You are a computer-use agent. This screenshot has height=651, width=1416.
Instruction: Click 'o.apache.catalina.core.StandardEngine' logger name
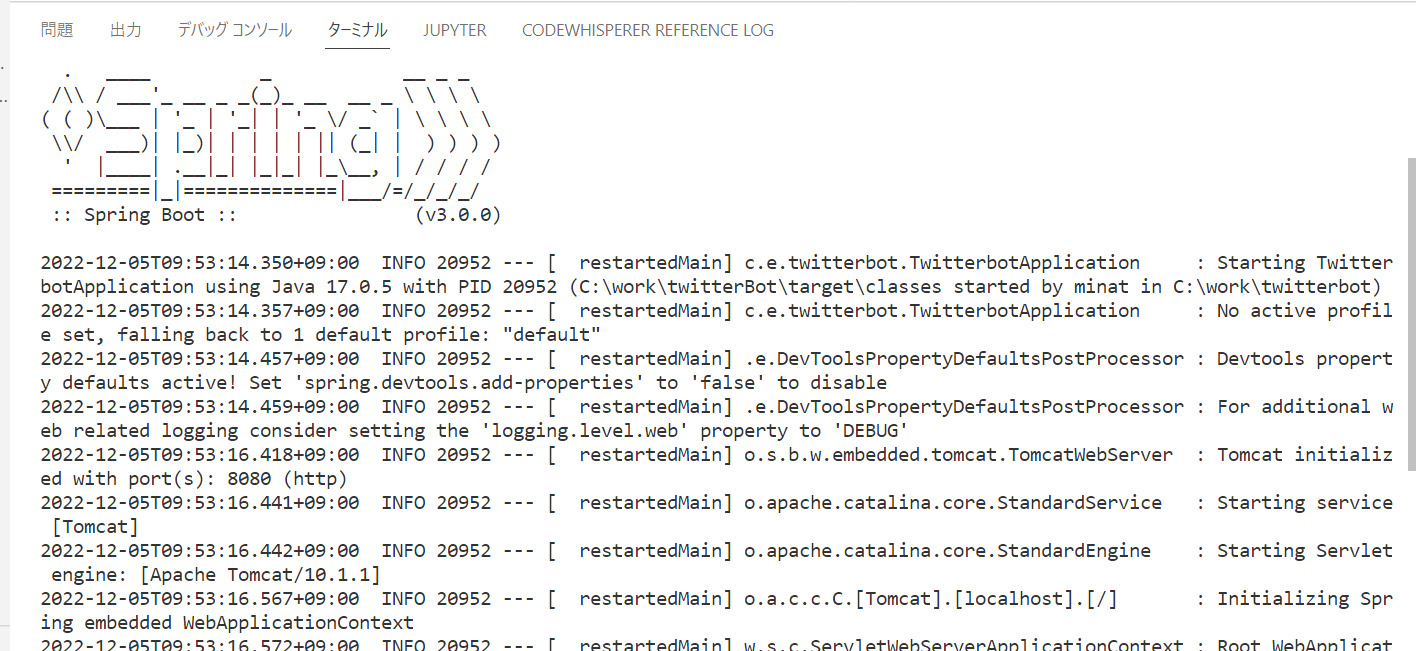tap(948, 551)
